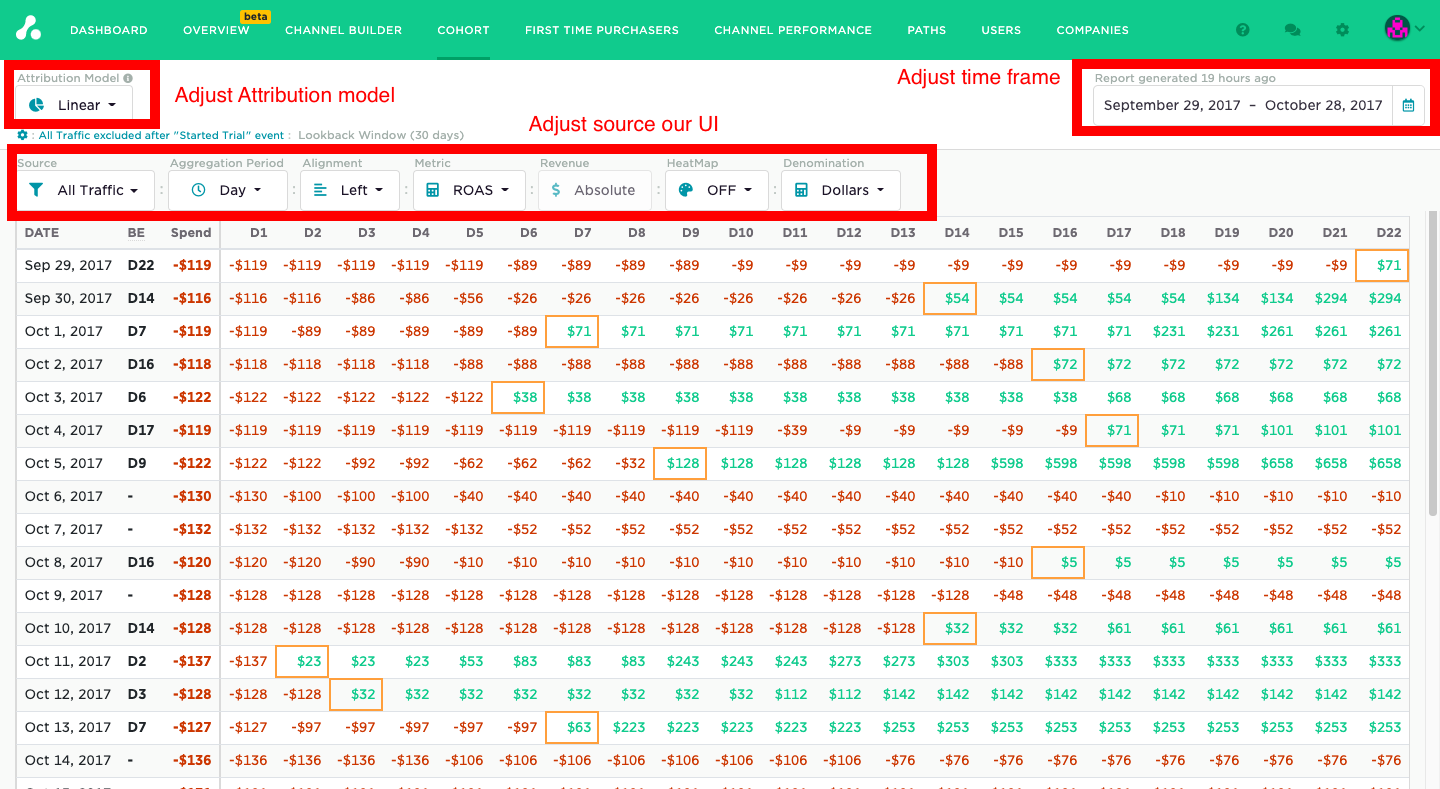Click the Attribution Model info icon
This screenshot has height=789, width=1440.
click(x=128, y=78)
